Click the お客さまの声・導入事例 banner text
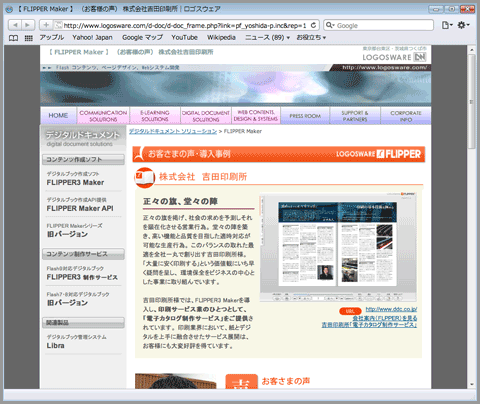 189,154
